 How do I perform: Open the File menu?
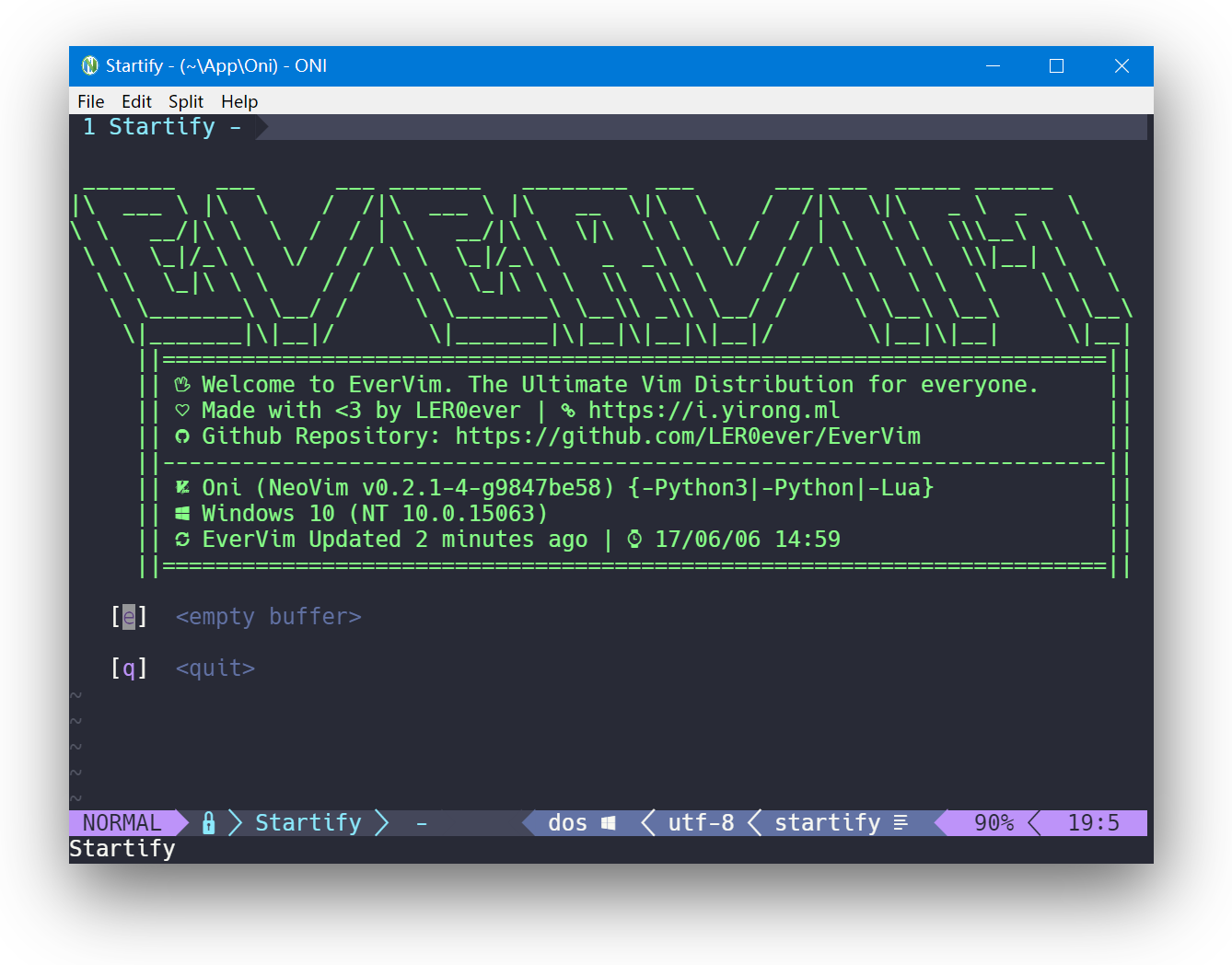click(90, 101)
